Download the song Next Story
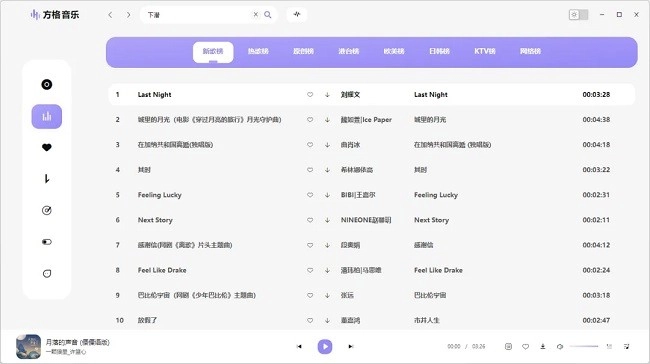This screenshot has width=650, height=364. coord(327,220)
